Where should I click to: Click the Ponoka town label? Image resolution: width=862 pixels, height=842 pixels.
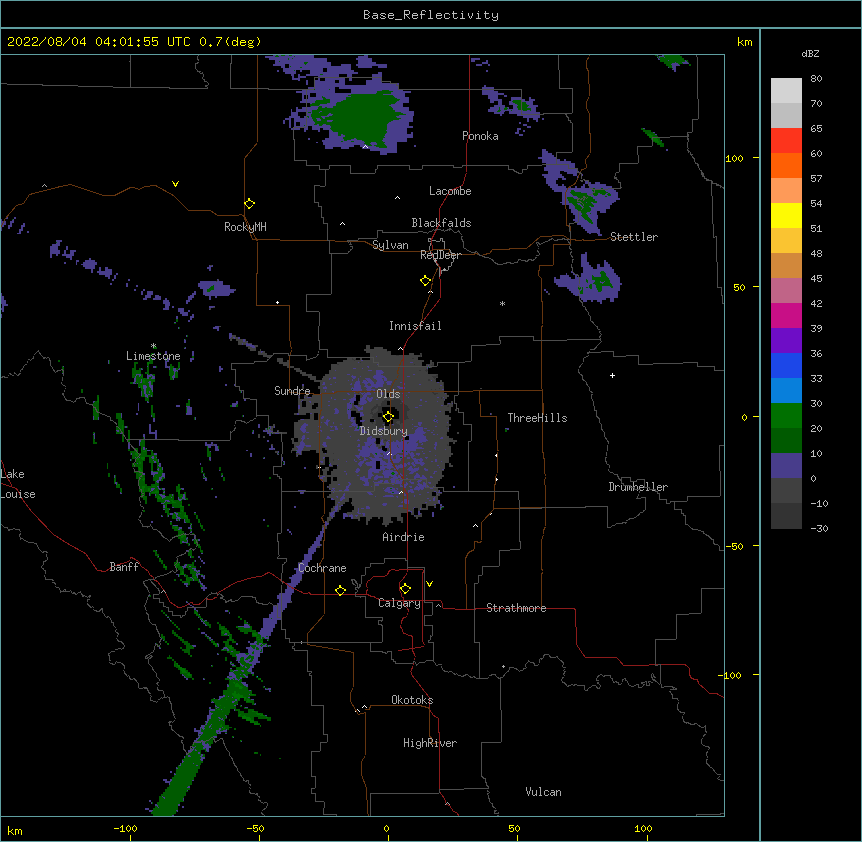click(480, 136)
